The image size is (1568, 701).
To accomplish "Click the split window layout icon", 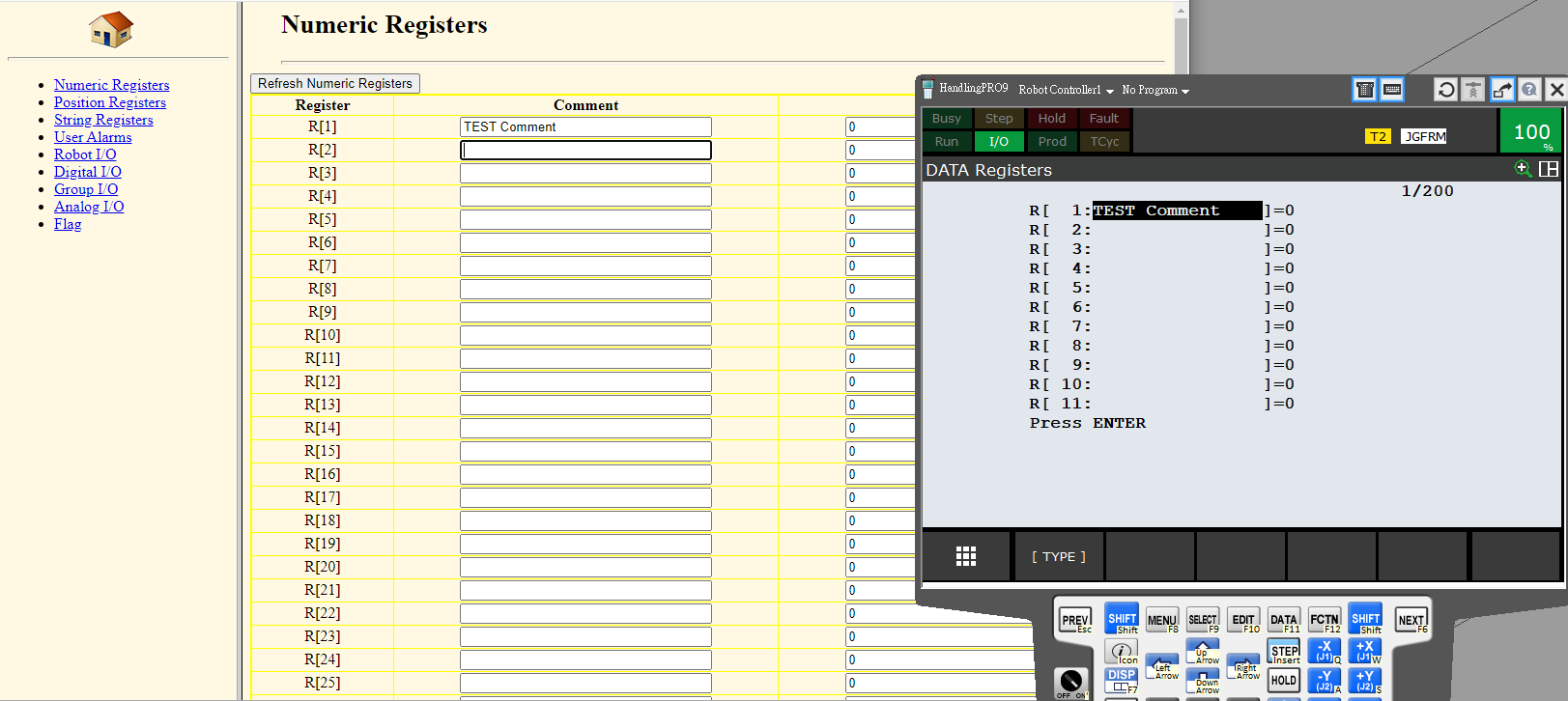I will [x=1548, y=169].
